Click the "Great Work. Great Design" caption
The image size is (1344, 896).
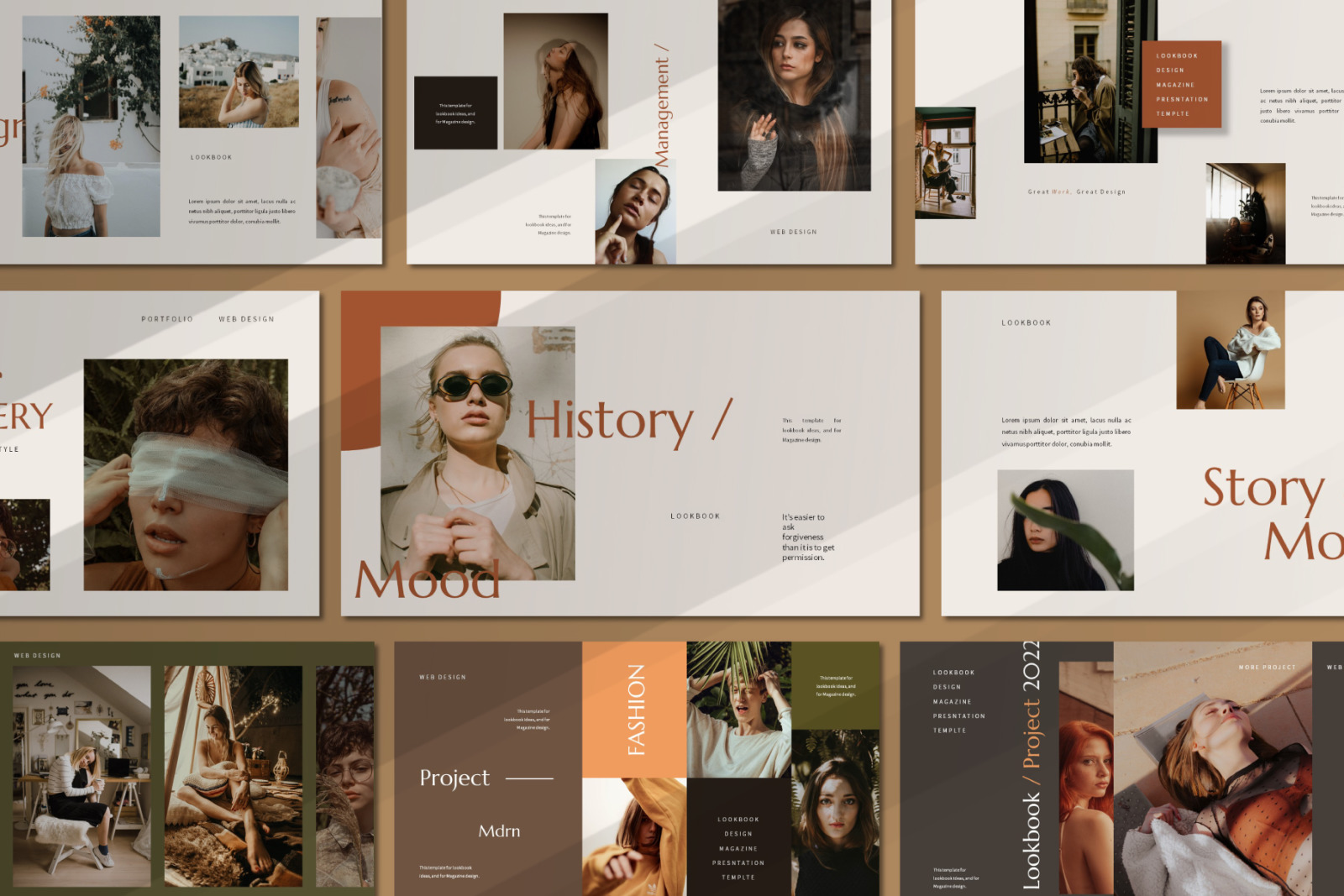point(1076,192)
